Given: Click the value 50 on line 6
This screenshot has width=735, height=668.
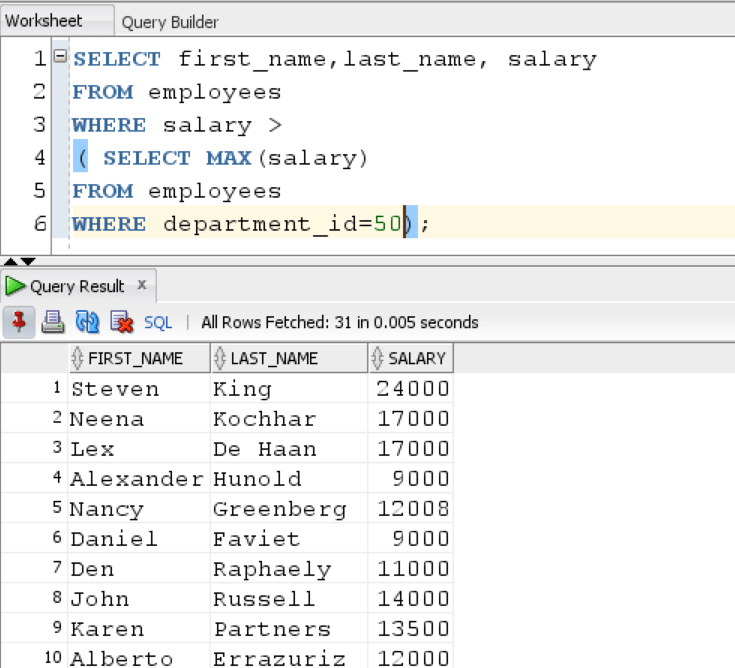Looking at the screenshot, I should point(388,224).
